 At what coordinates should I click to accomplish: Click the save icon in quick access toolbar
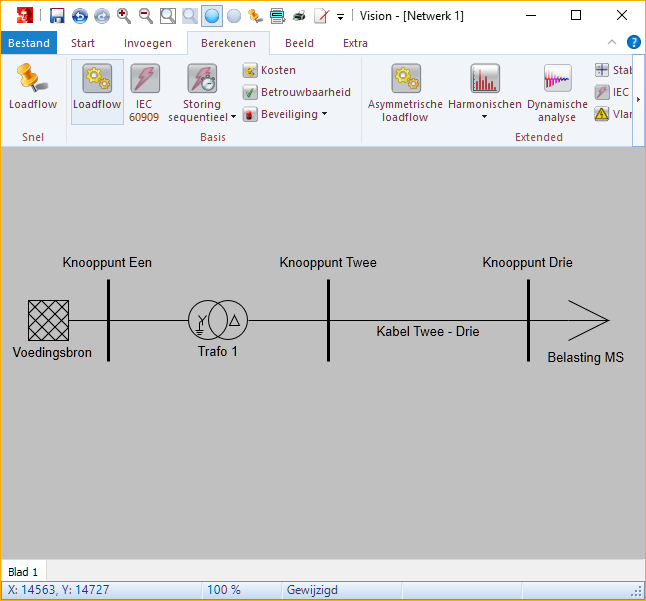(x=57, y=16)
